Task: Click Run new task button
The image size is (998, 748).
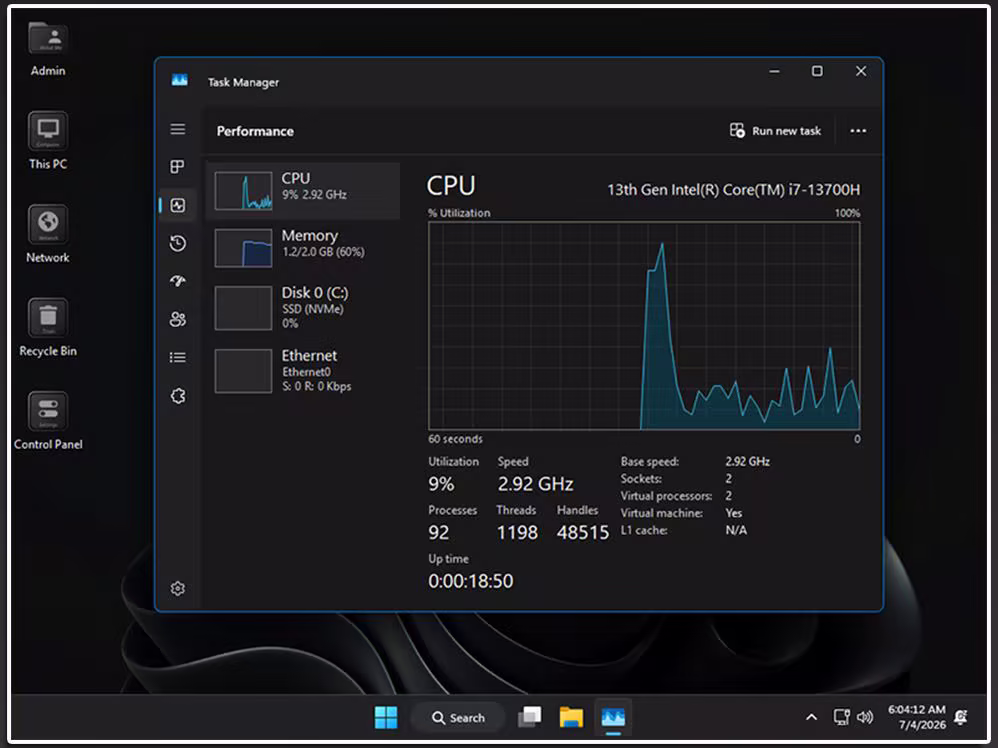Action: (x=775, y=131)
